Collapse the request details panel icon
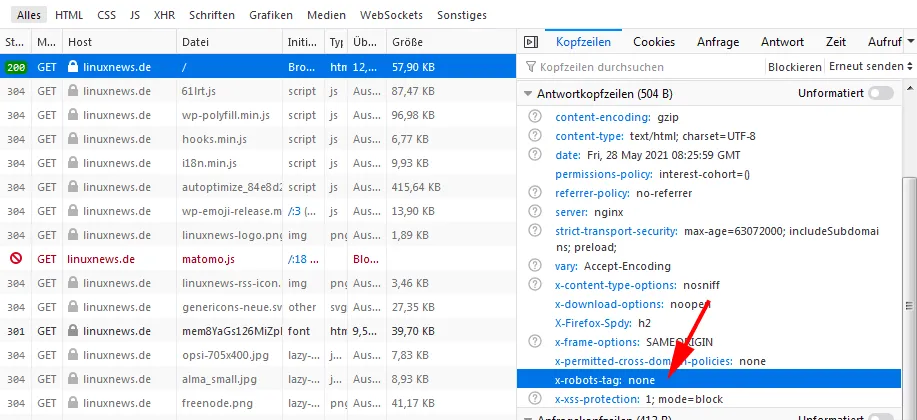The height and width of the screenshot is (420, 917). 530,42
